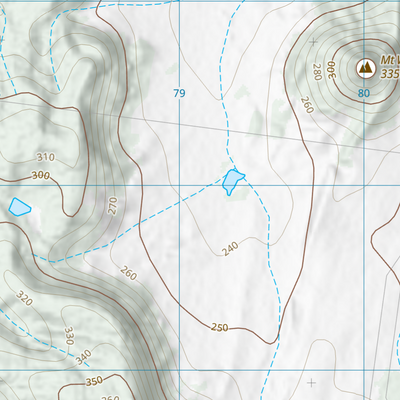This screenshot has height=400, width=400.
Task: Click the '335' peak elevation value
Action: [390, 74]
